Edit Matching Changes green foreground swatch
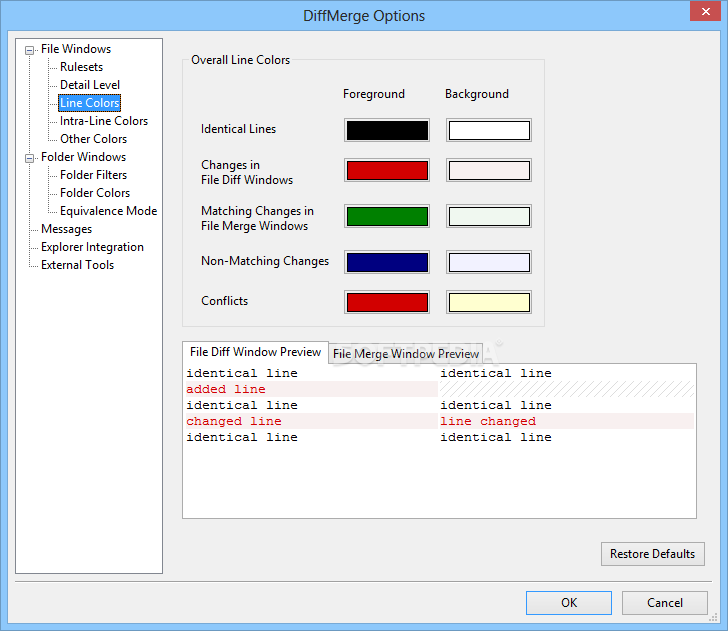This screenshot has height=631, width=728. pyautogui.click(x=387, y=216)
